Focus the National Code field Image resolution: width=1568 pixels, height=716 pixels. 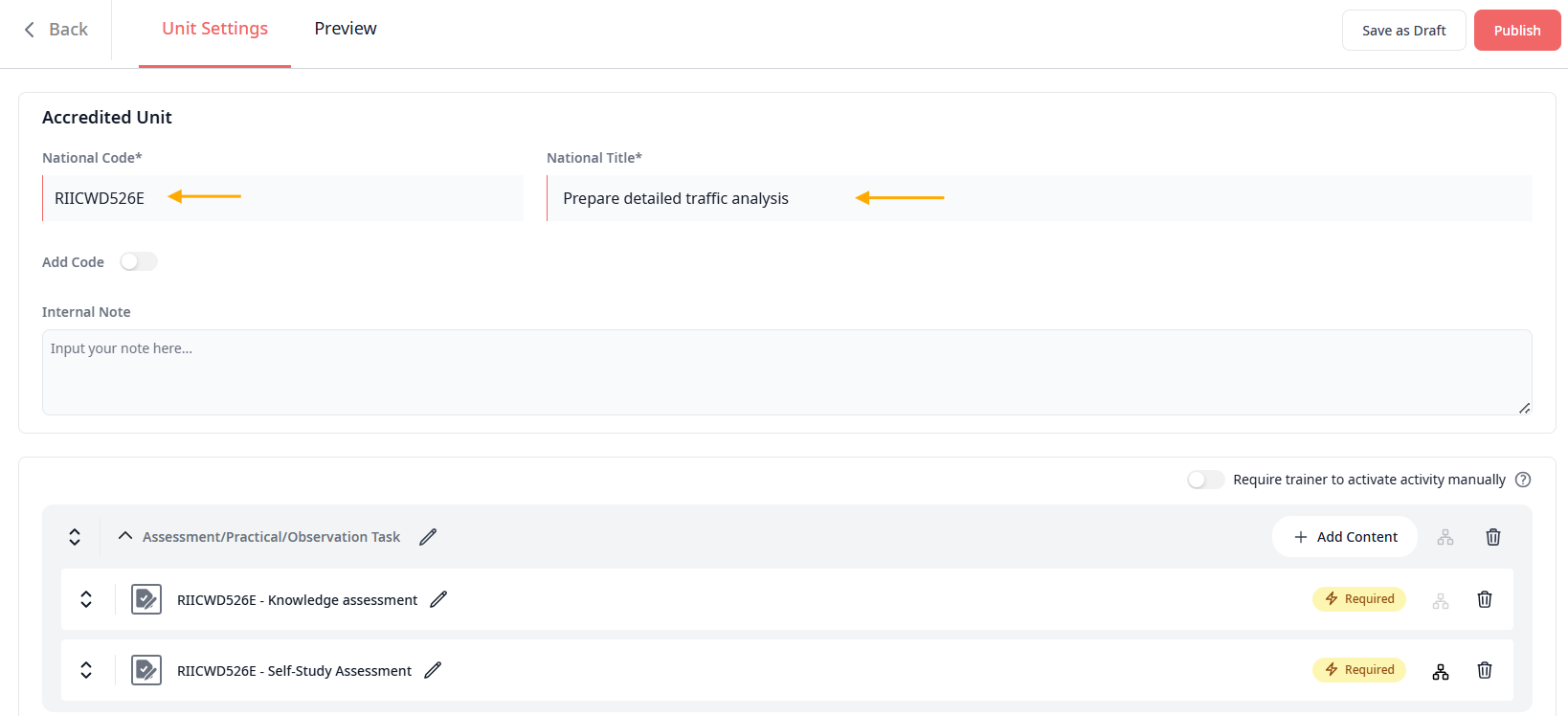coord(283,198)
